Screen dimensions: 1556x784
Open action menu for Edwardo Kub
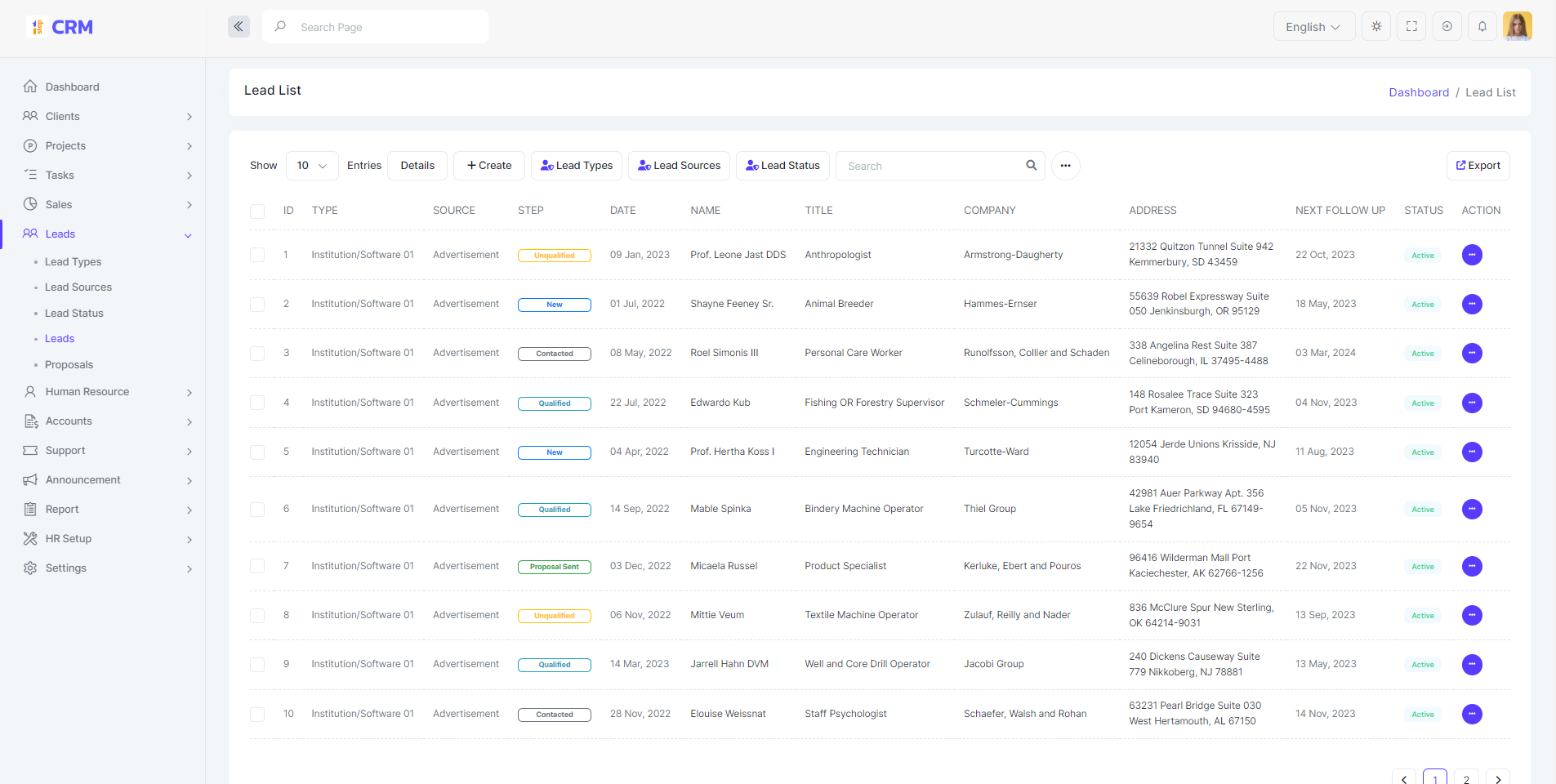1472,403
